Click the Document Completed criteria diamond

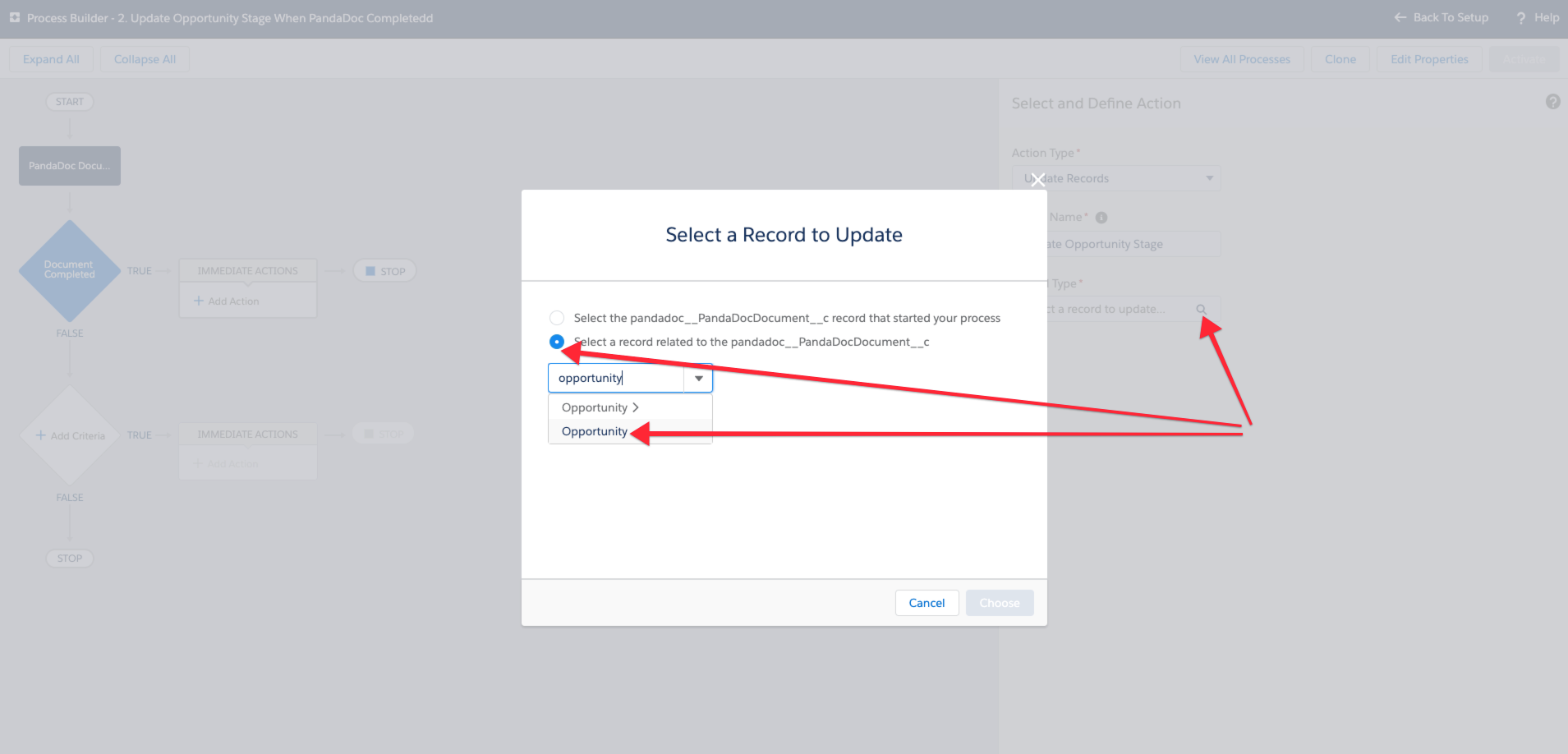[70, 270]
